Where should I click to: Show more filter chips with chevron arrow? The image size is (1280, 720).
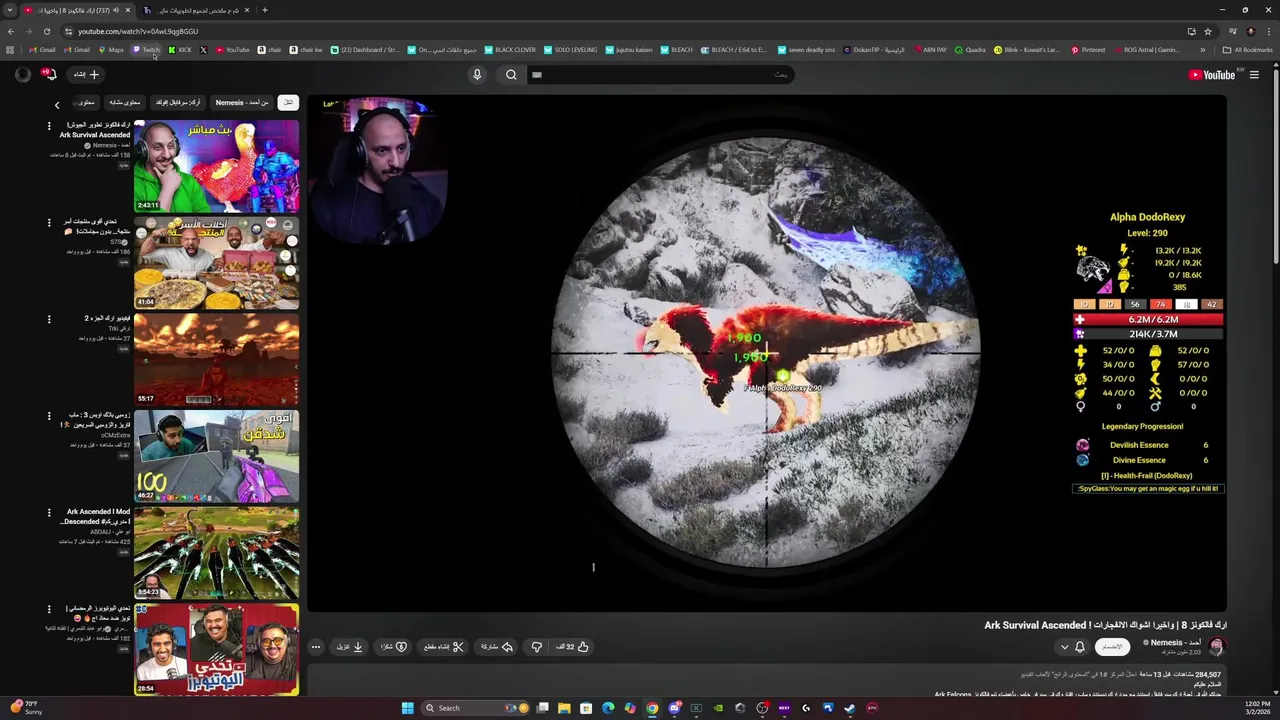click(x=57, y=104)
